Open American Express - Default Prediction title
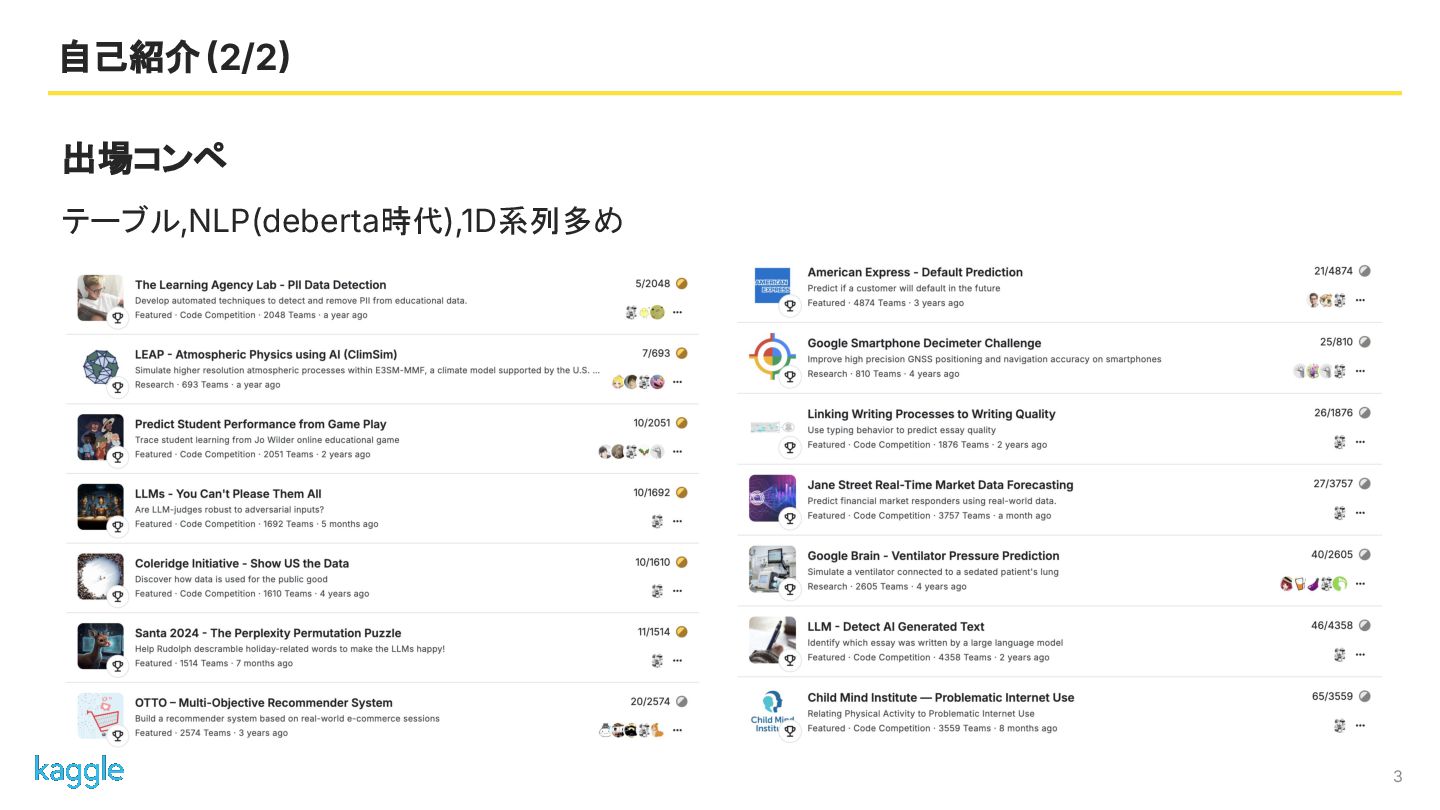 pyautogui.click(x=915, y=272)
